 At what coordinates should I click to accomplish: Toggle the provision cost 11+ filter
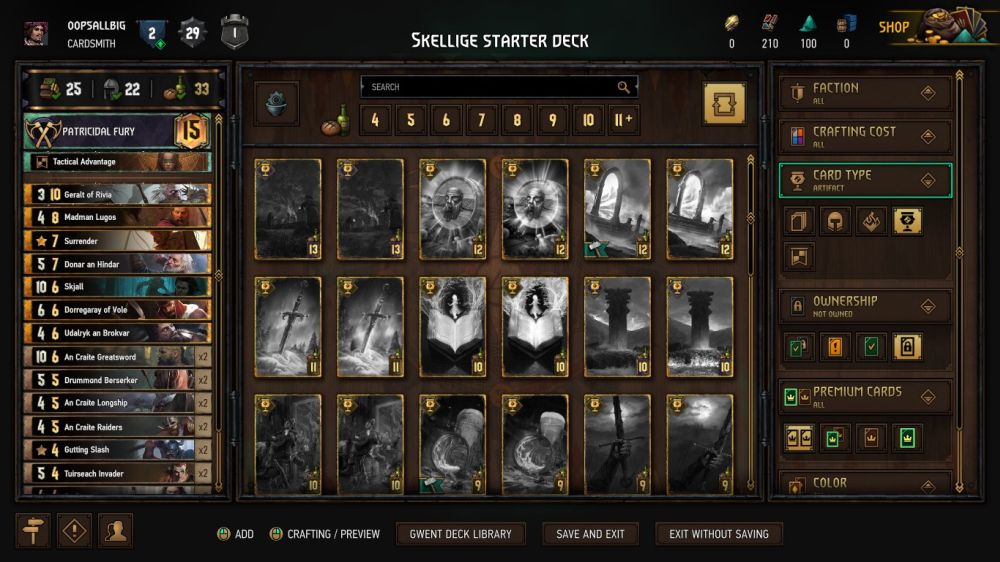click(x=623, y=120)
